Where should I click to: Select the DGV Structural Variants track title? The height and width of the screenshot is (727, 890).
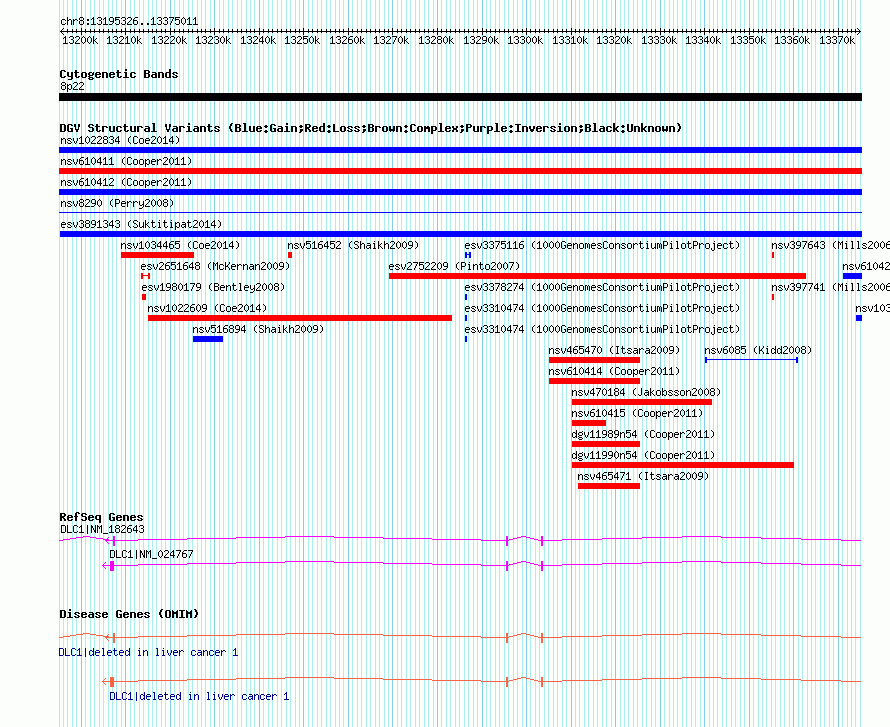coord(371,128)
